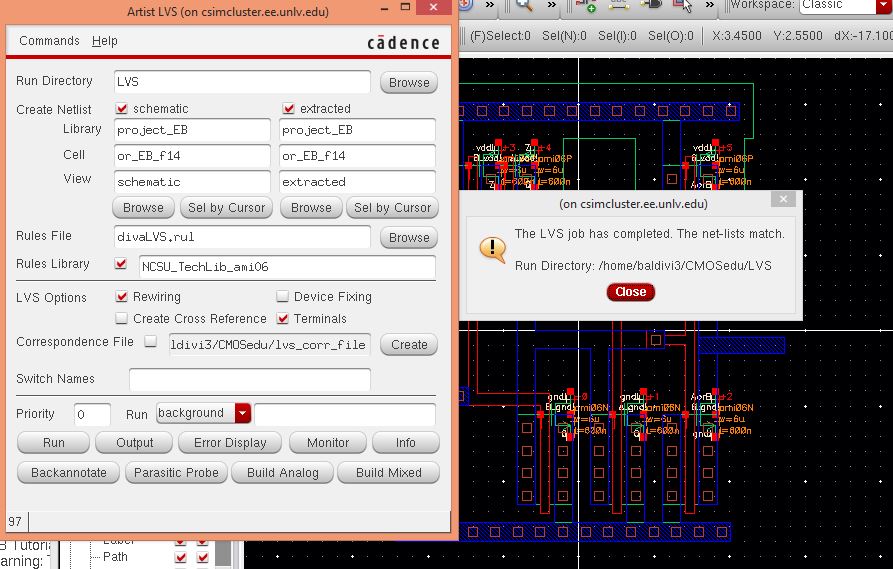Toggle the extracted Create Netlist checkbox
This screenshot has width=893, height=569.
pyautogui.click(x=289, y=108)
